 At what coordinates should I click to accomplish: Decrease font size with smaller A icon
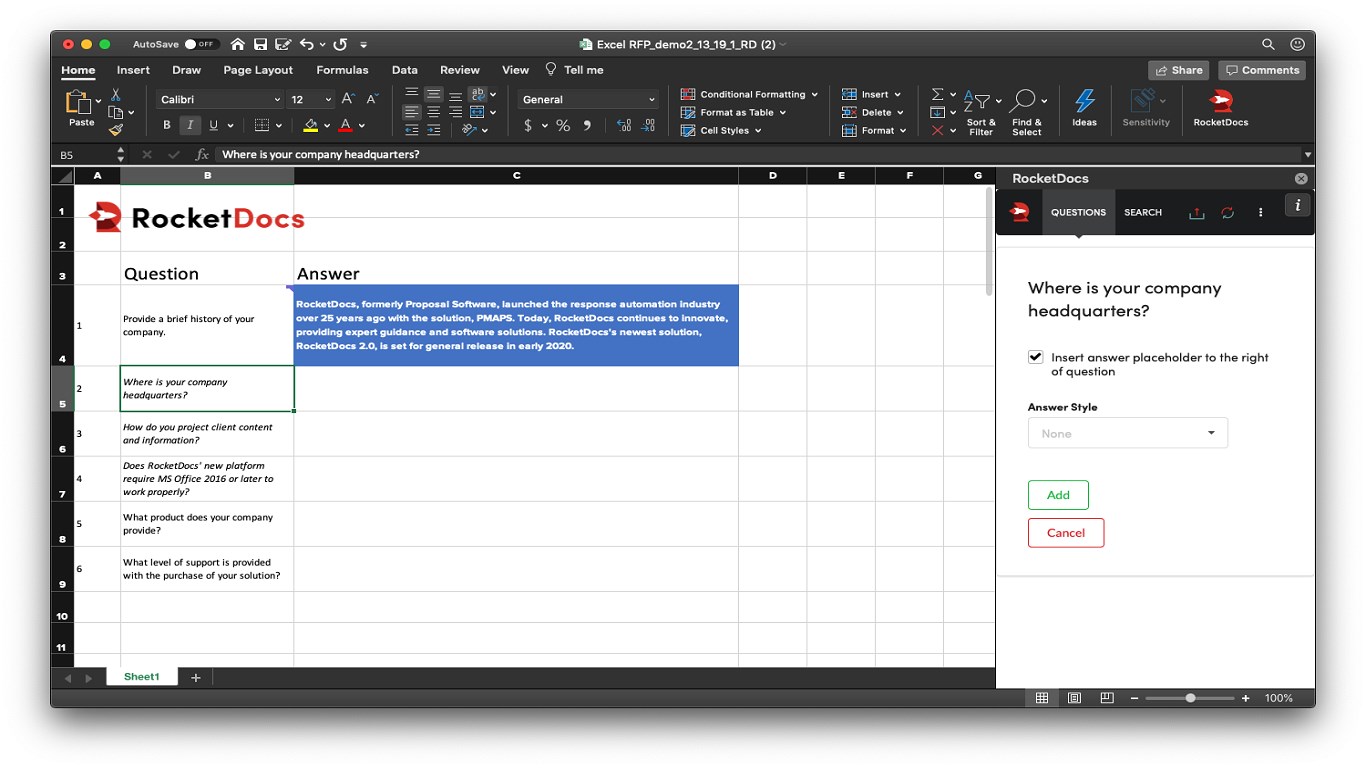coord(372,99)
